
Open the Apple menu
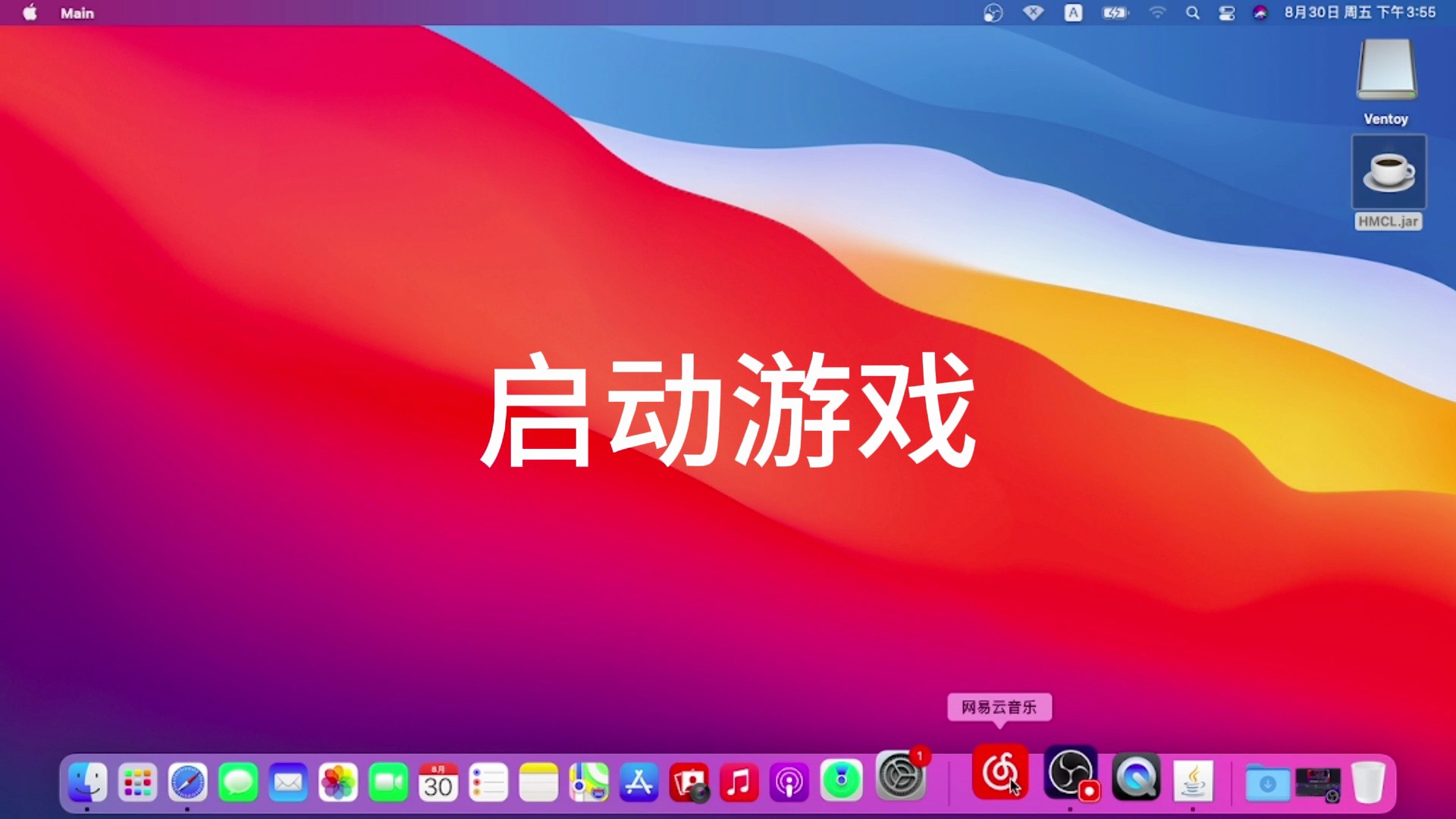(30, 13)
